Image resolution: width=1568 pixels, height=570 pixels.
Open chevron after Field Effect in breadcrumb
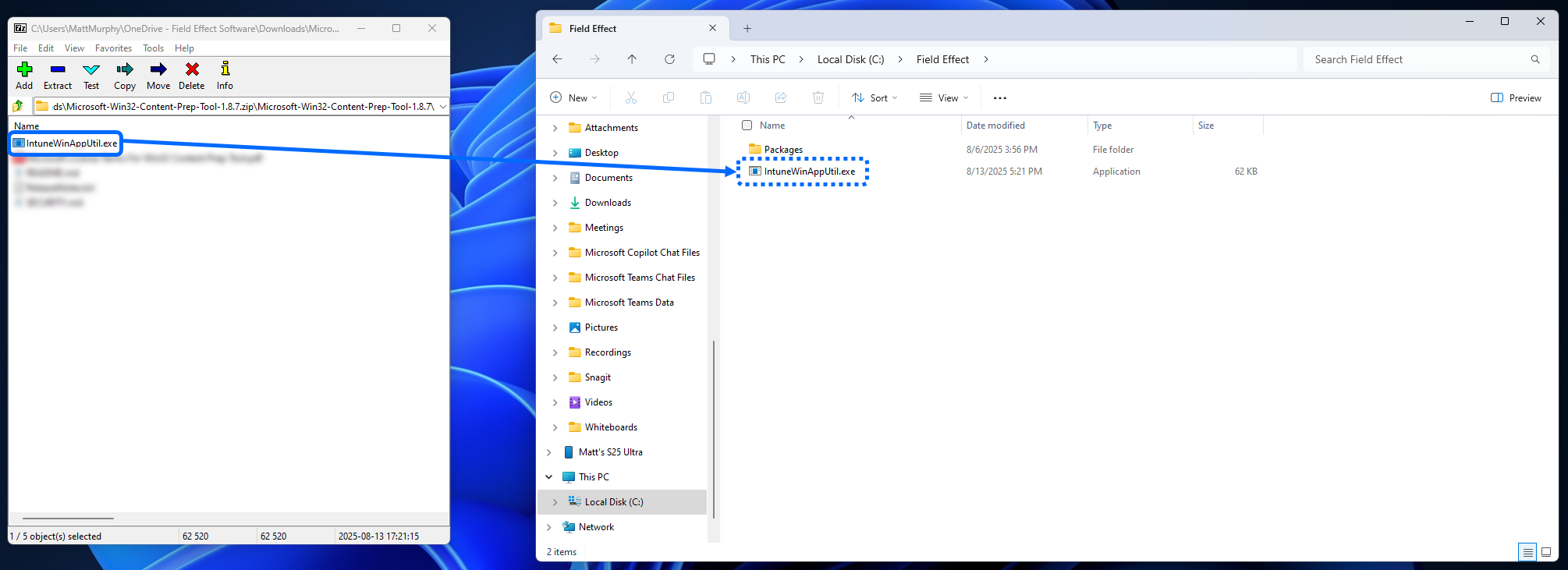tap(986, 59)
